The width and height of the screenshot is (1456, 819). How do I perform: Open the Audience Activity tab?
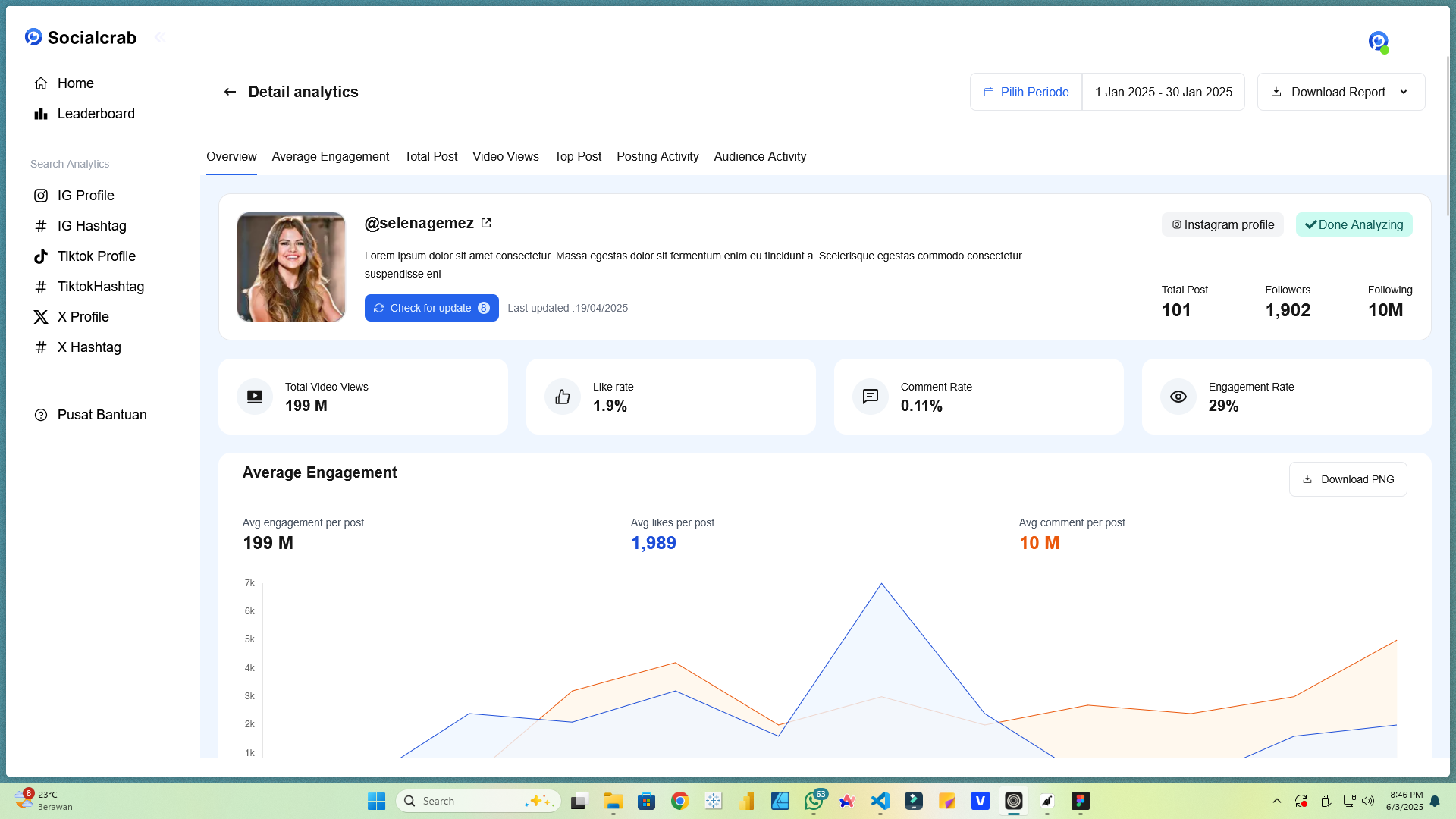point(760,156)
